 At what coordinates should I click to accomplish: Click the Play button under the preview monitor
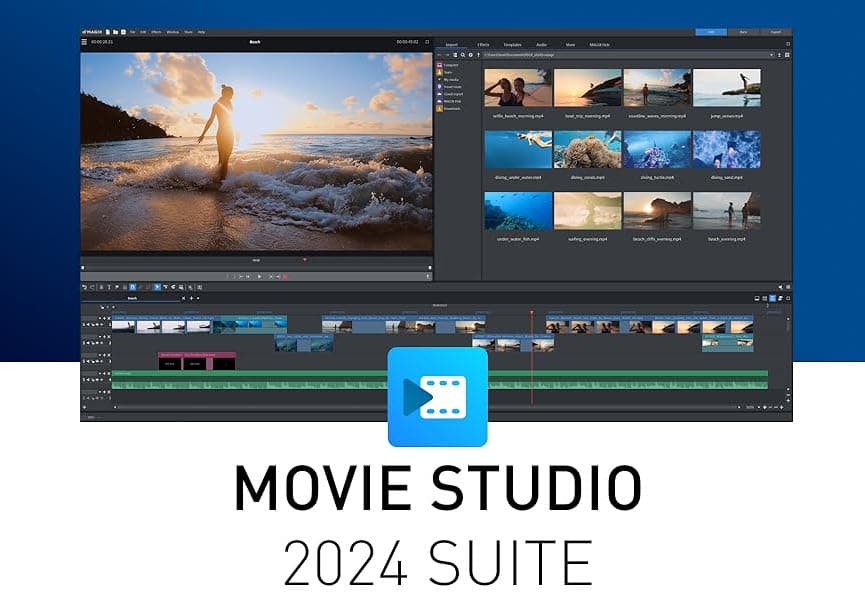259,276
